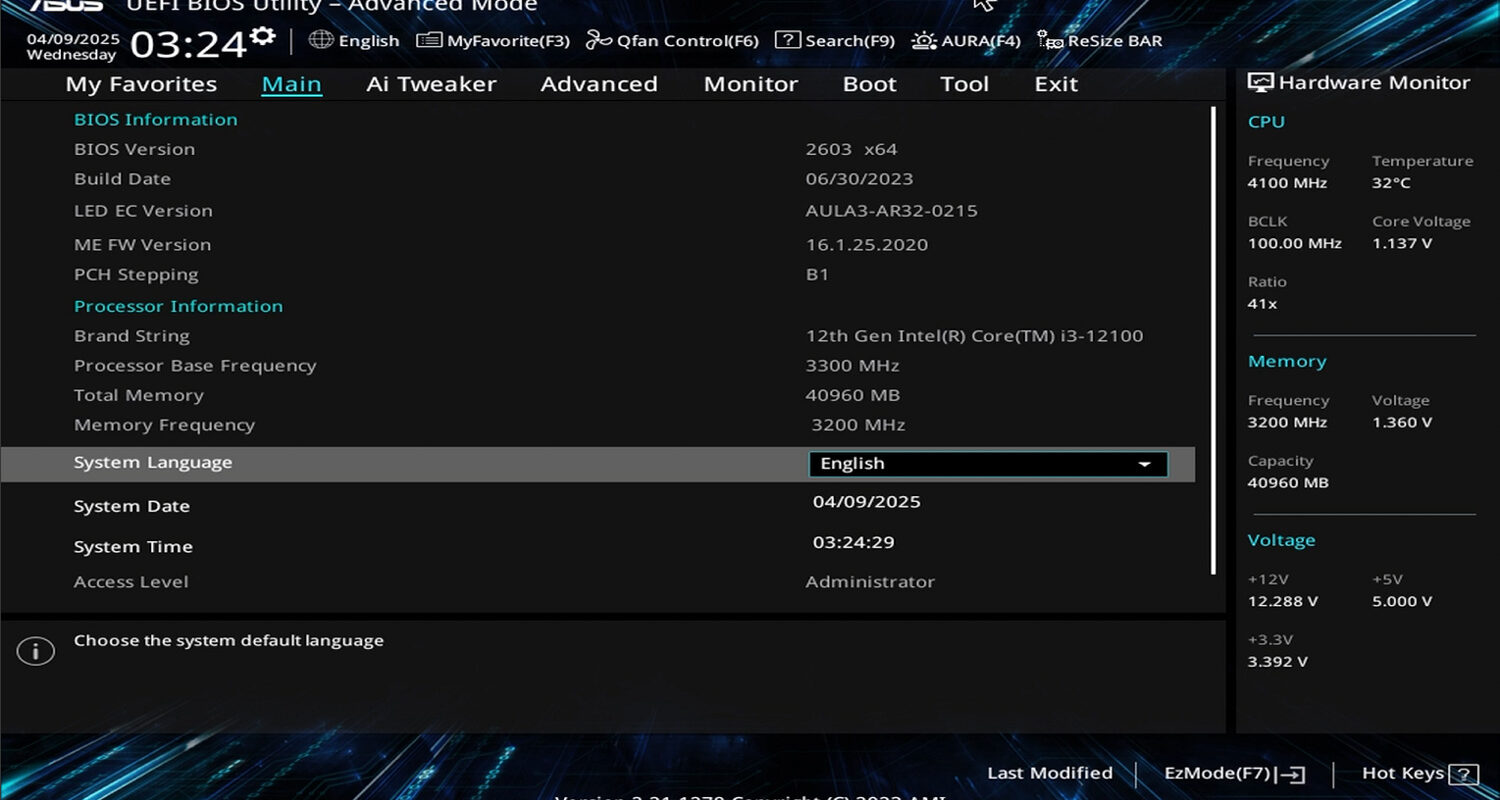The height and width of the screenshot is (800, 1500).
Task: Open AURA(F4) lighting icon
Action: point(924,40)
